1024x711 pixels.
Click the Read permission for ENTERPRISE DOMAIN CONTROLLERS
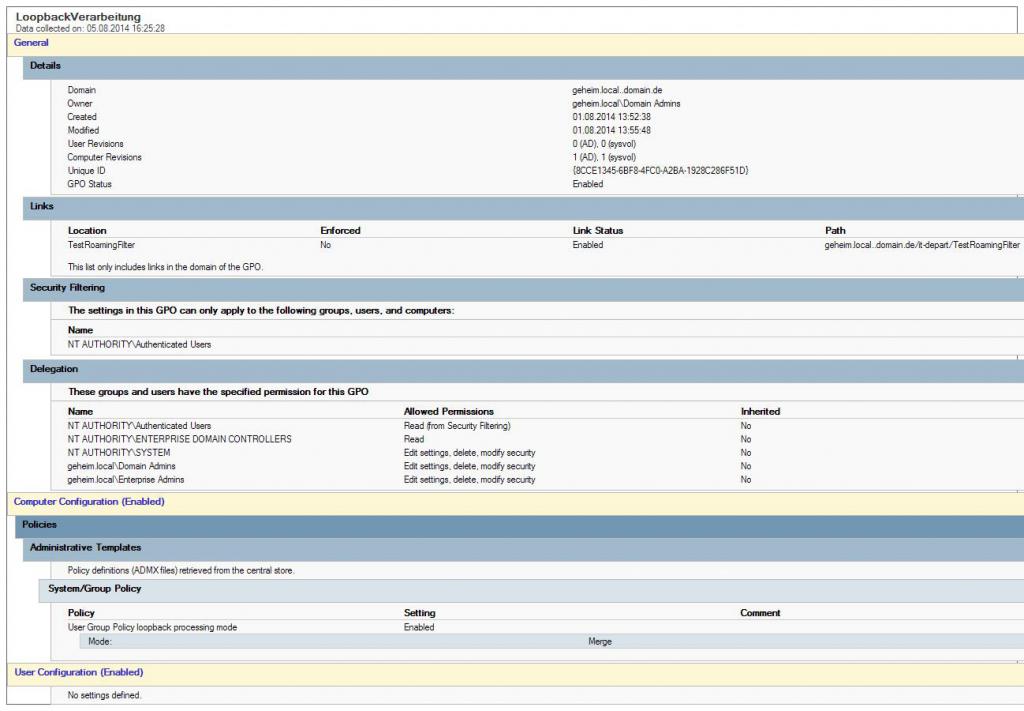pyautogui.click(x=414, y=440)
